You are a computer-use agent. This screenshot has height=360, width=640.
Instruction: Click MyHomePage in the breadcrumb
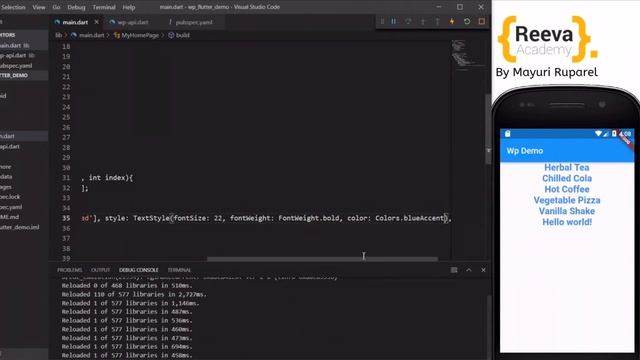coord(140,35)
